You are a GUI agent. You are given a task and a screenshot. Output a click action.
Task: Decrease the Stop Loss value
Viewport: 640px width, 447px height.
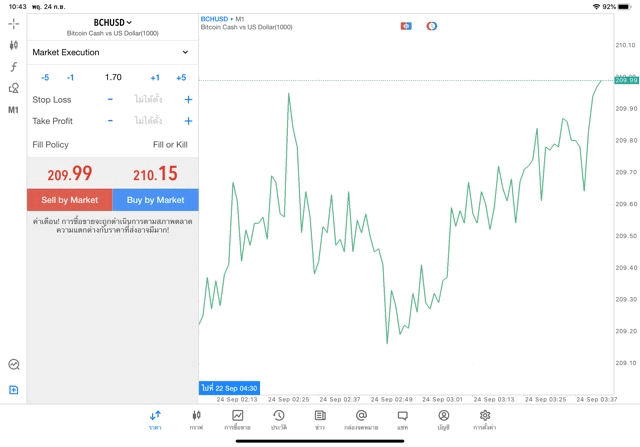click(x=110, y=99)
